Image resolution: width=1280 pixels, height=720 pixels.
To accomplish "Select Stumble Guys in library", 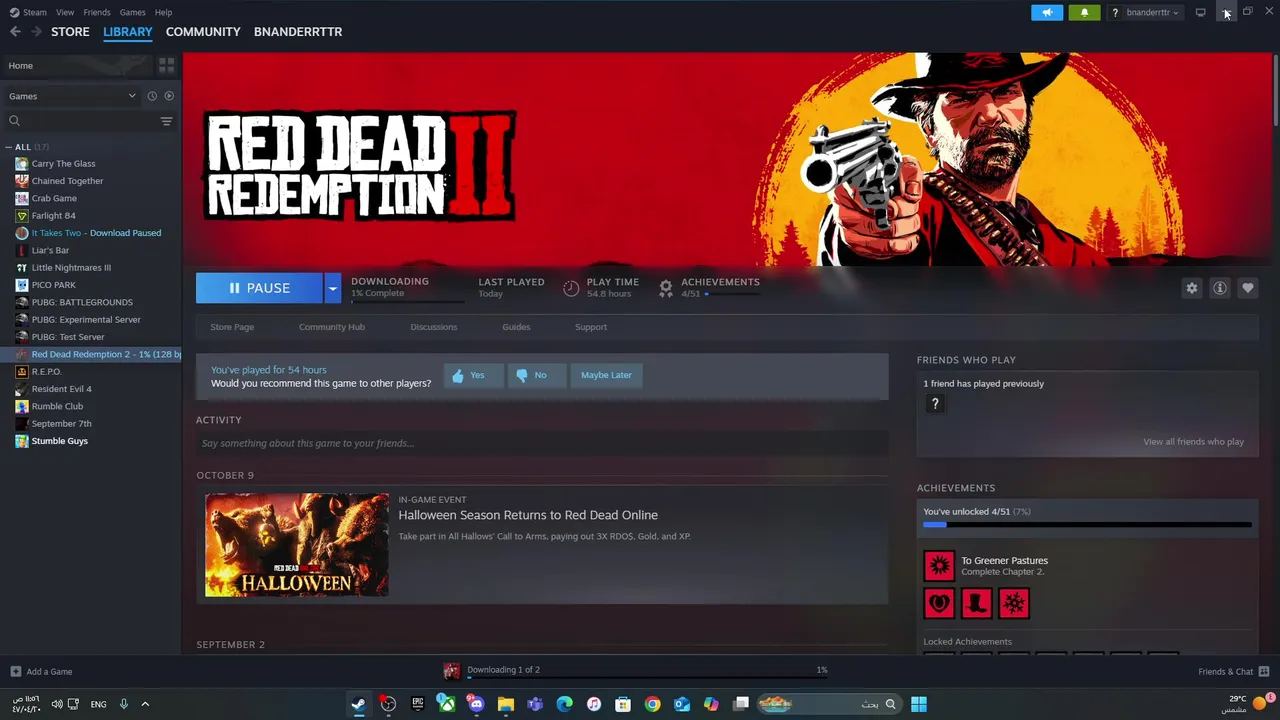I will click(59, 441).
